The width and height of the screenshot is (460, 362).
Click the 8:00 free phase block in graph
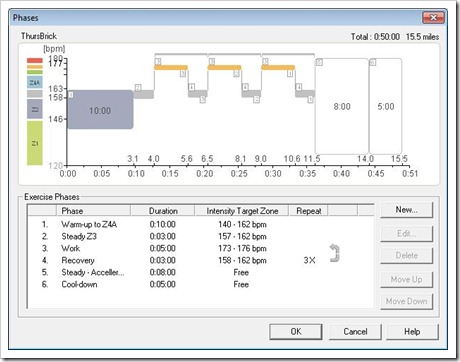342,106
